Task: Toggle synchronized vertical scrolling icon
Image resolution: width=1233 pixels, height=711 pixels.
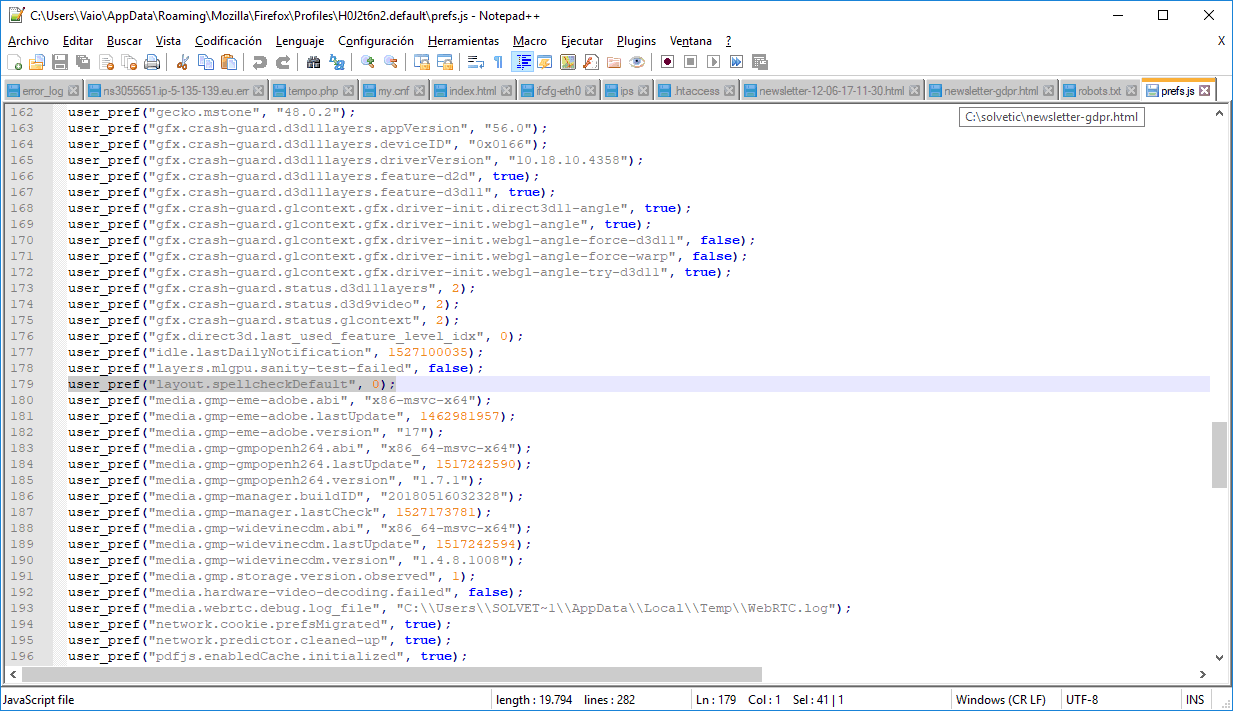Action: click(x=422, y=62)
